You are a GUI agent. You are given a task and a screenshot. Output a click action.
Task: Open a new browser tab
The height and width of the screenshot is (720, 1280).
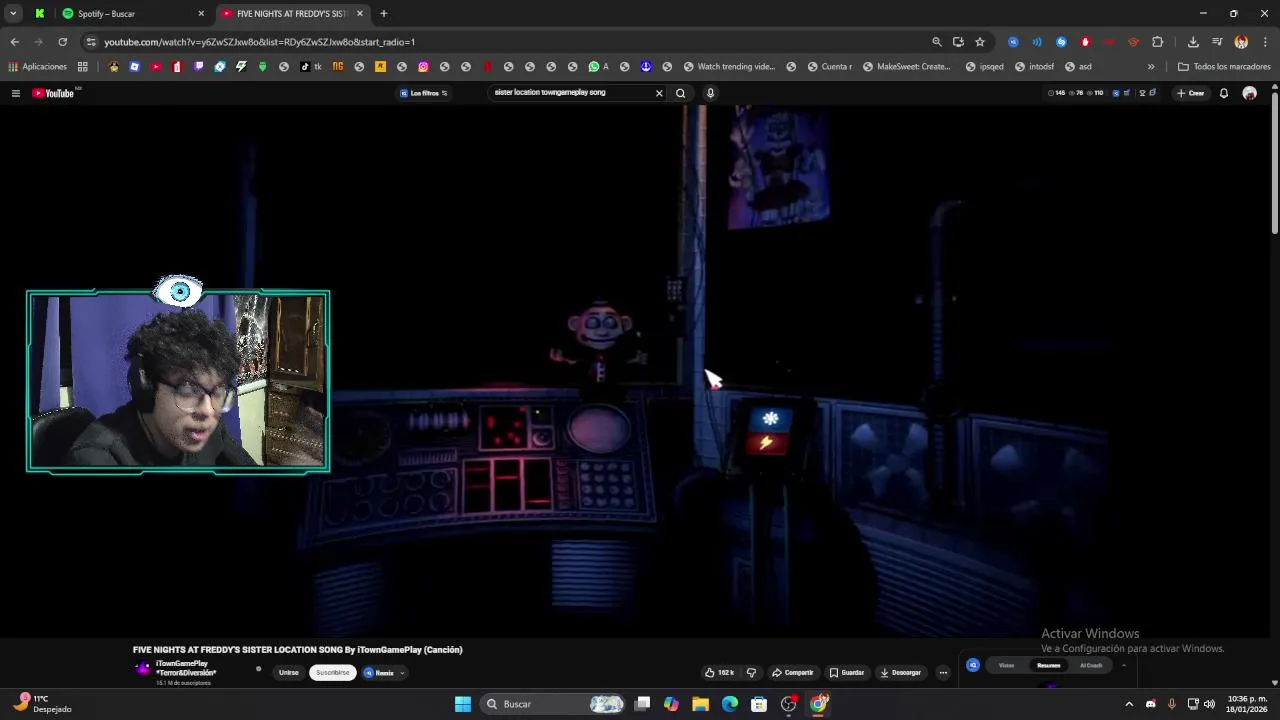383,14
